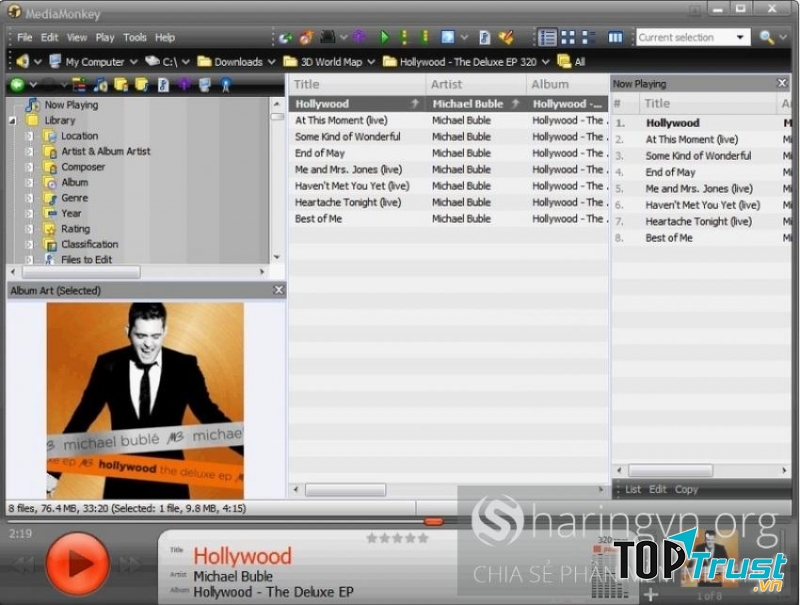
Task: Click the blue square toolbar icon
Action: 447,37
